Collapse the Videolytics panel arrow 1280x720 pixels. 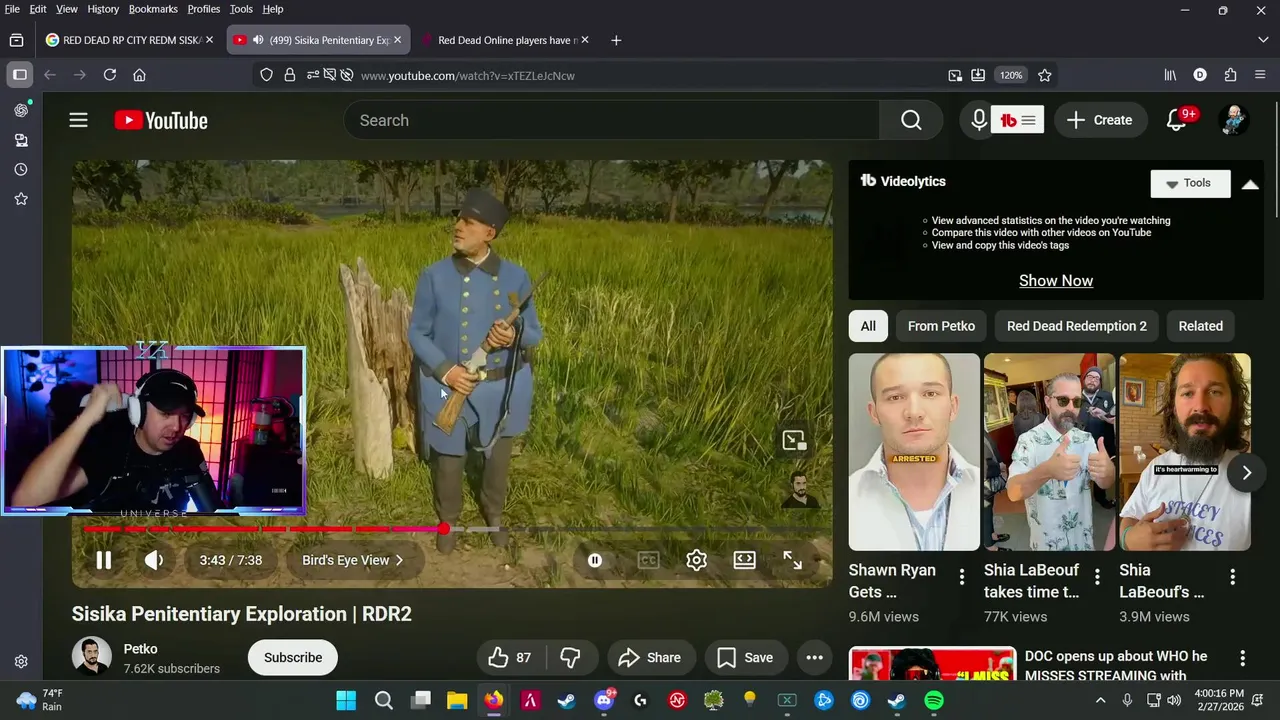(1250, 184)
